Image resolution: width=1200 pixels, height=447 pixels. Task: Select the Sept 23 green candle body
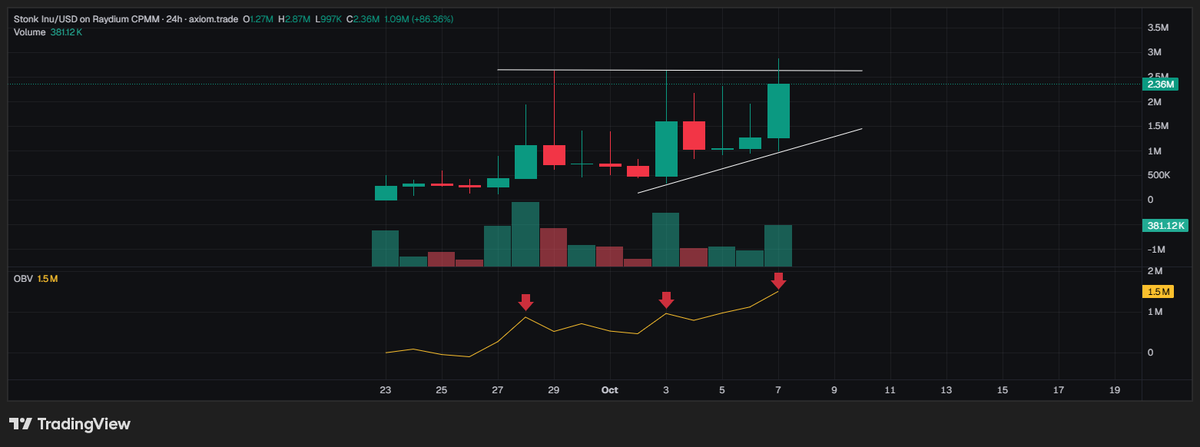pyautogui.click(x=386, y=192)
